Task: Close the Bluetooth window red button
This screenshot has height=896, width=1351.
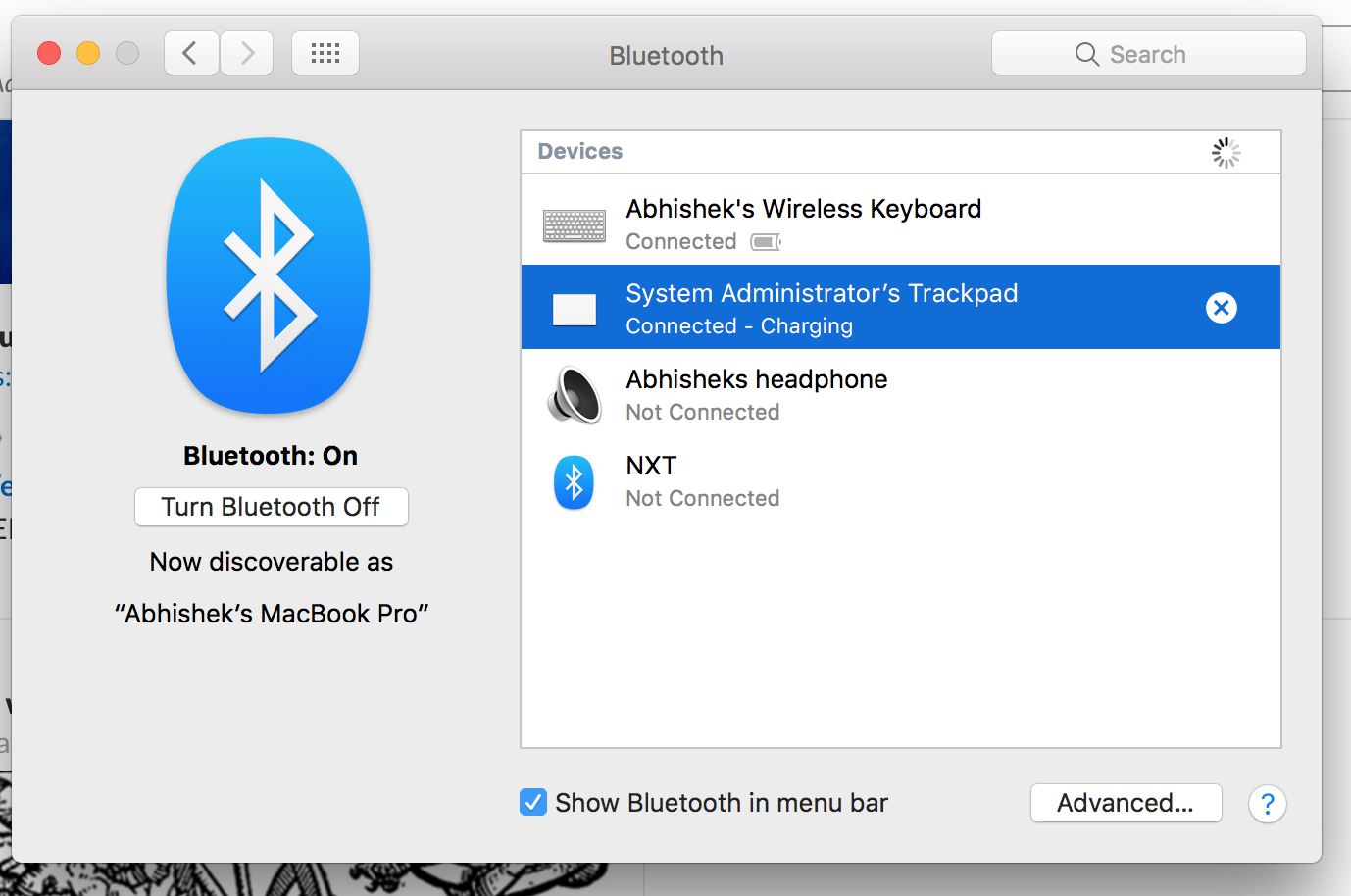Action: pos(49,53)
